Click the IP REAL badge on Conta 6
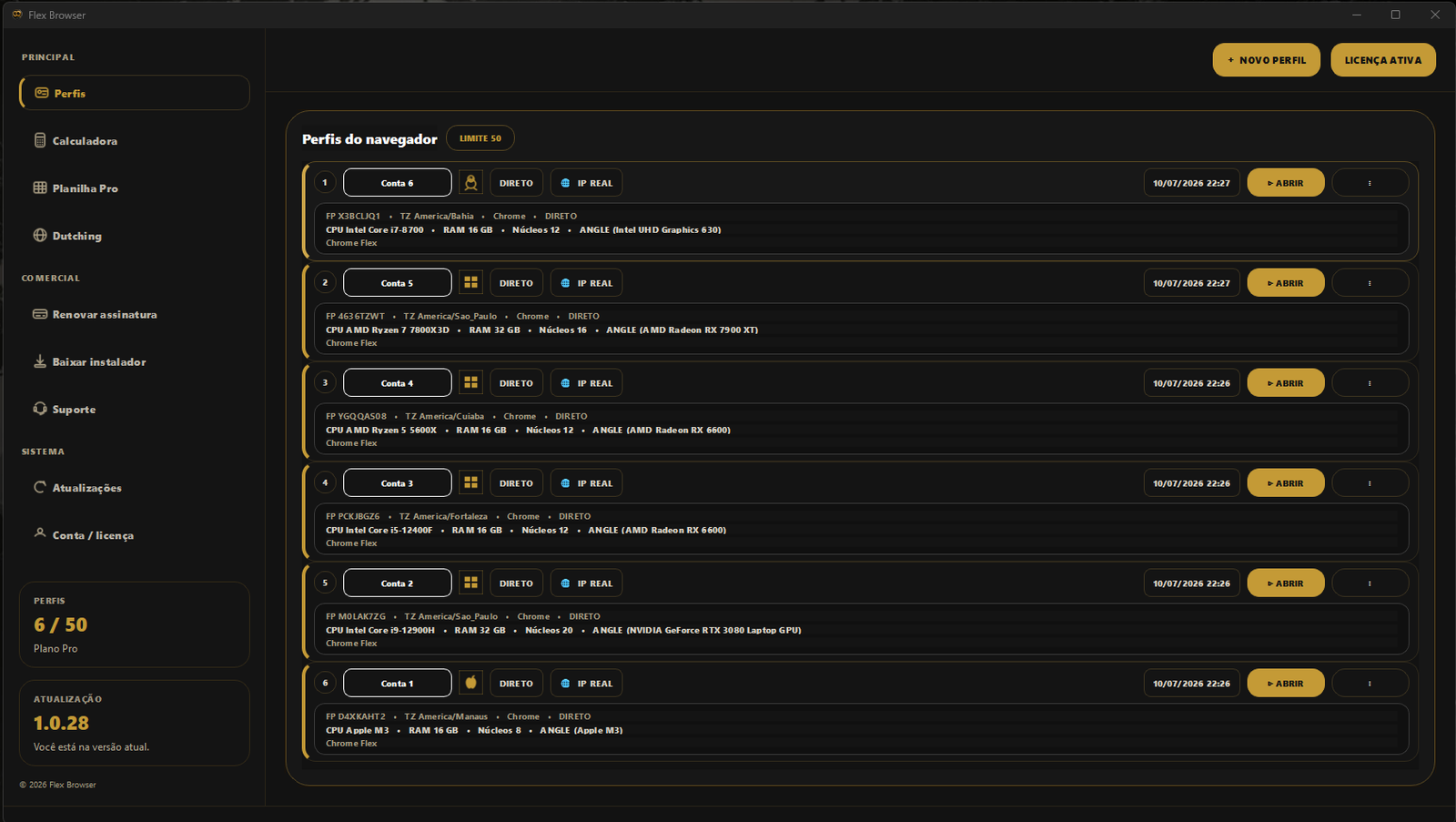 pos(586,183)
